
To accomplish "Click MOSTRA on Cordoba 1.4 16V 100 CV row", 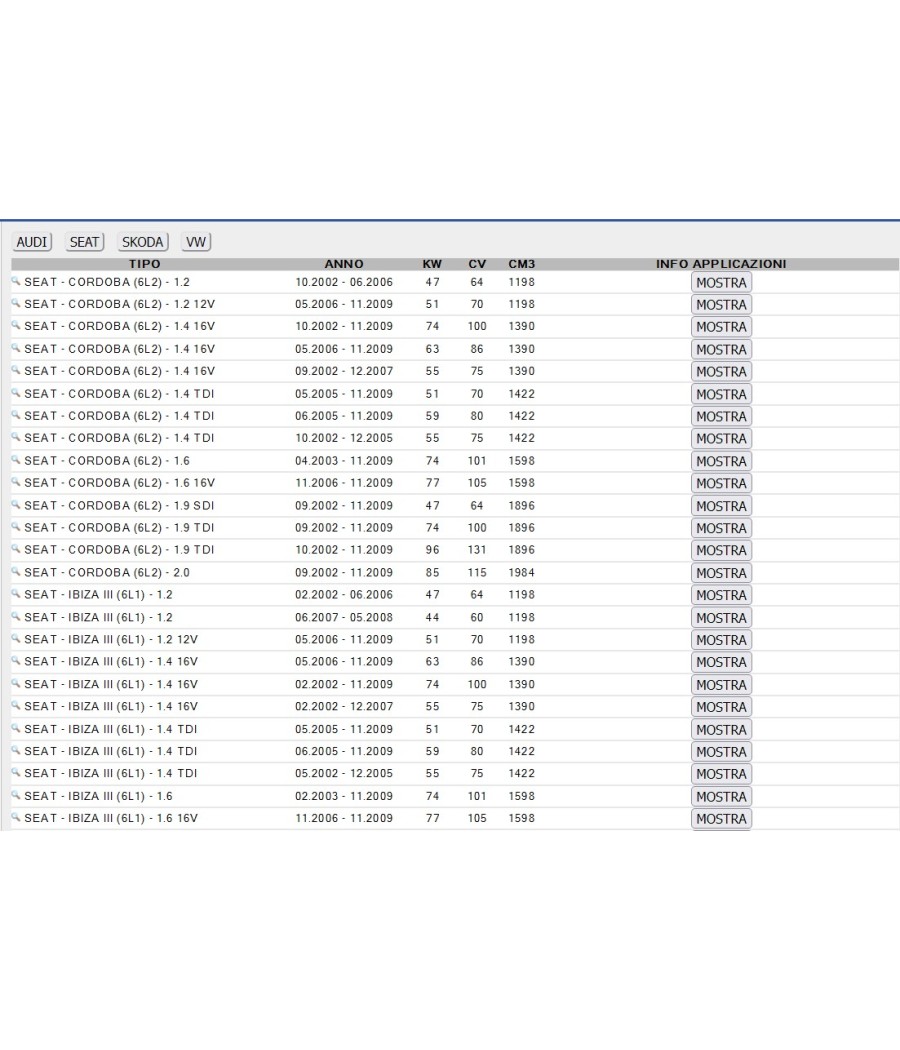I will point(721,327).
